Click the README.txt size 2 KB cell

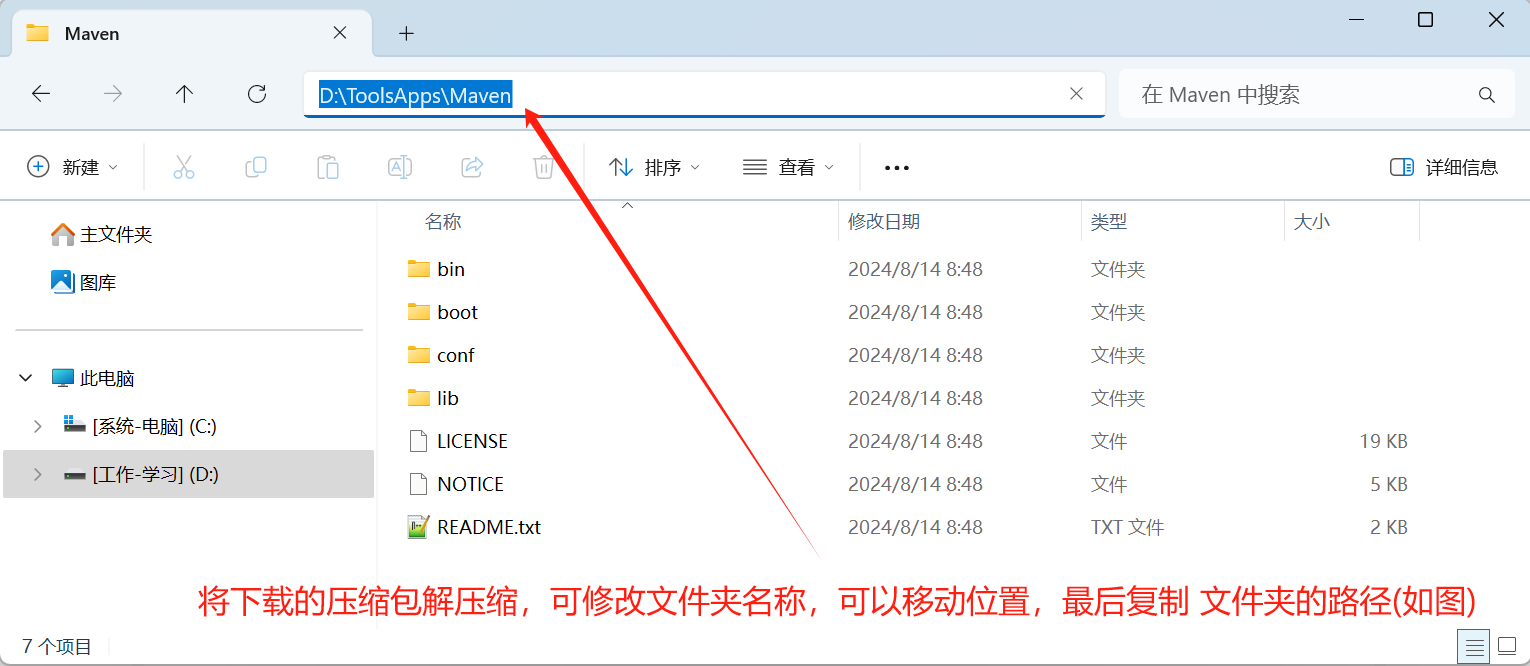click(x=1389, y=527)
